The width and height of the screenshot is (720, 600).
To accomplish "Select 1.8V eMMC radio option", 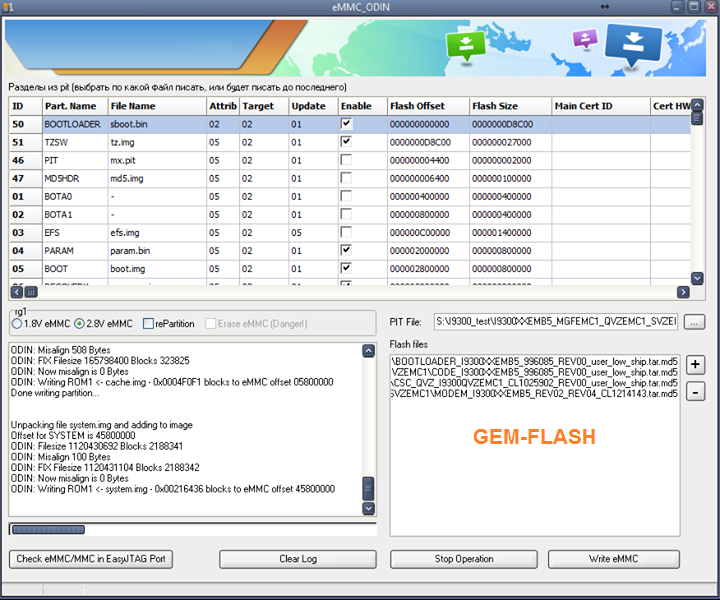I will (17, 324).
